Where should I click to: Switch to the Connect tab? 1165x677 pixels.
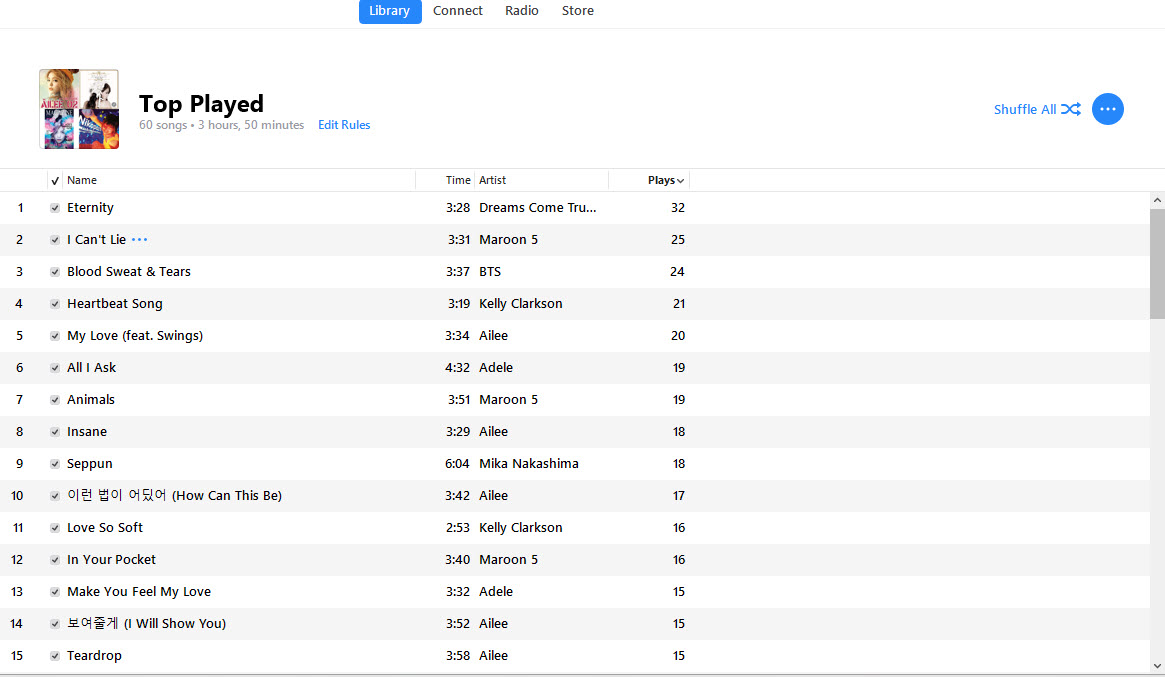point(457,11)
